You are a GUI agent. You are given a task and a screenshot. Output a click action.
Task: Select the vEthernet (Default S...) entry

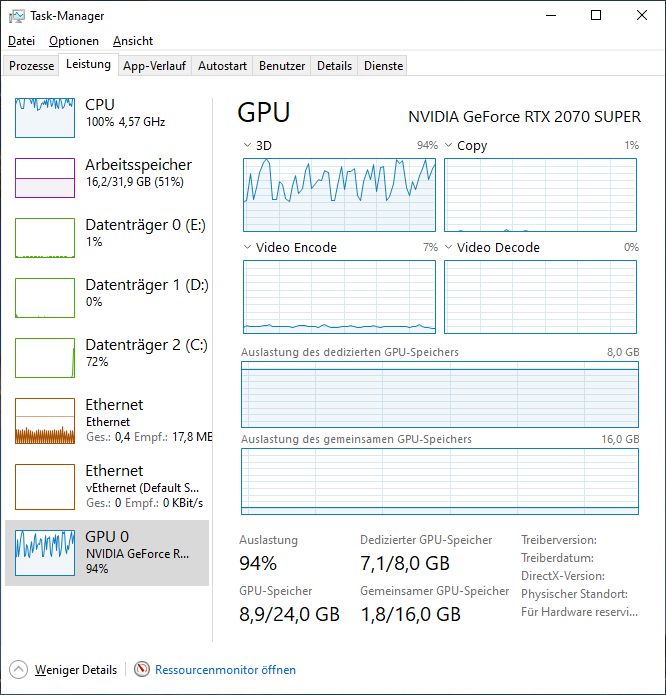coord(109,487)
